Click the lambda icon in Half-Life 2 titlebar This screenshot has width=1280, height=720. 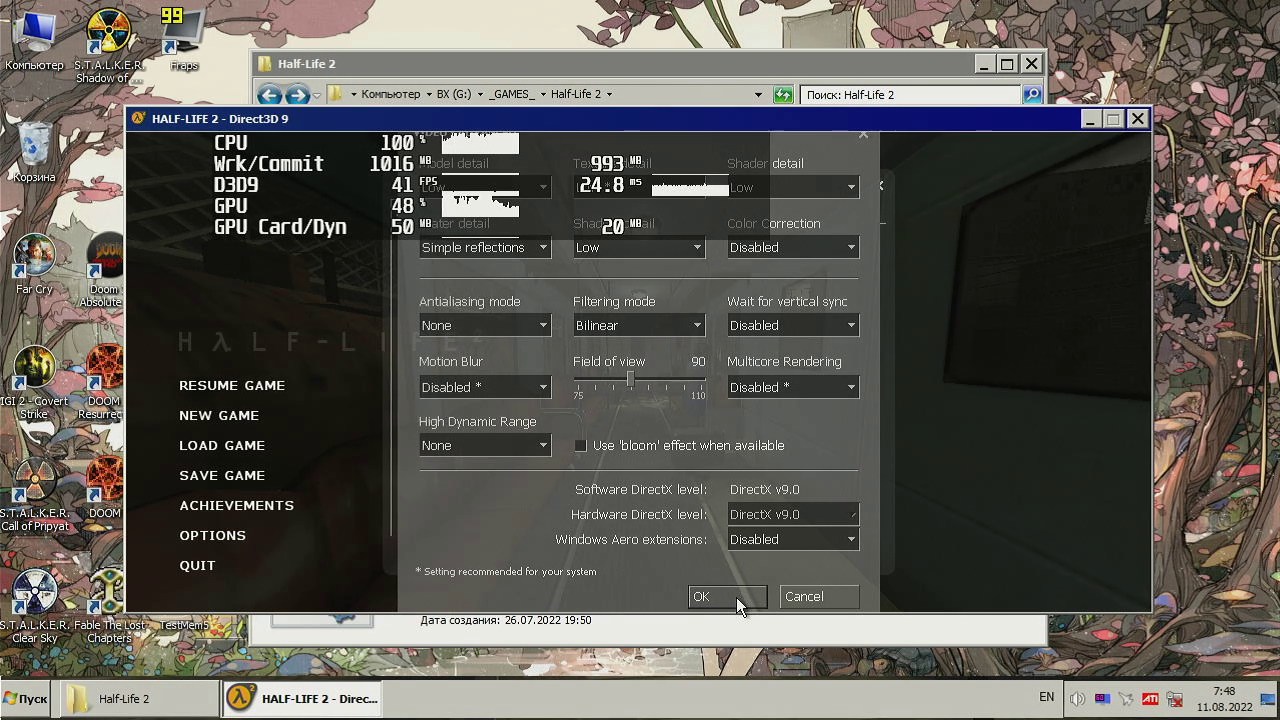pos(138,119)
